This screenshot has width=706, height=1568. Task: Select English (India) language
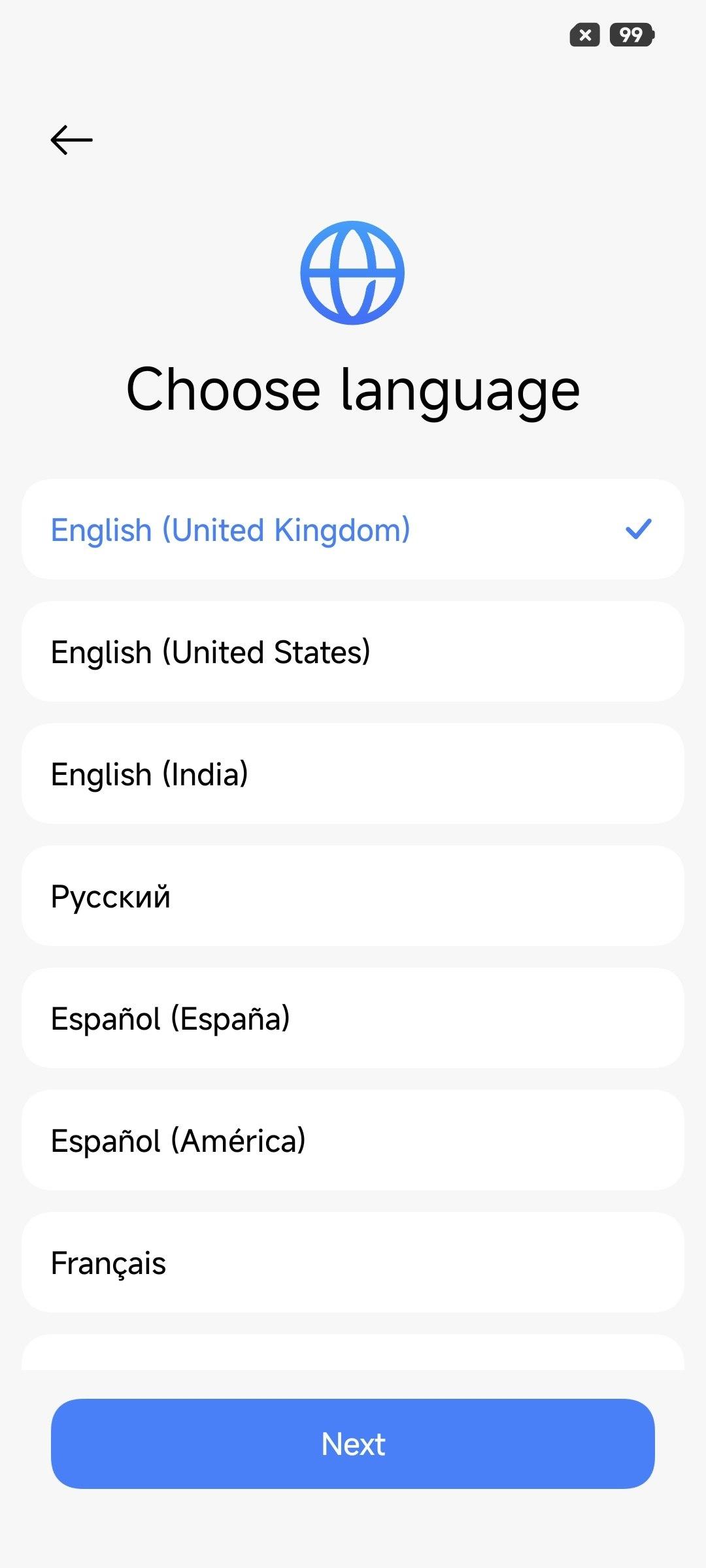tap(353, 774)
